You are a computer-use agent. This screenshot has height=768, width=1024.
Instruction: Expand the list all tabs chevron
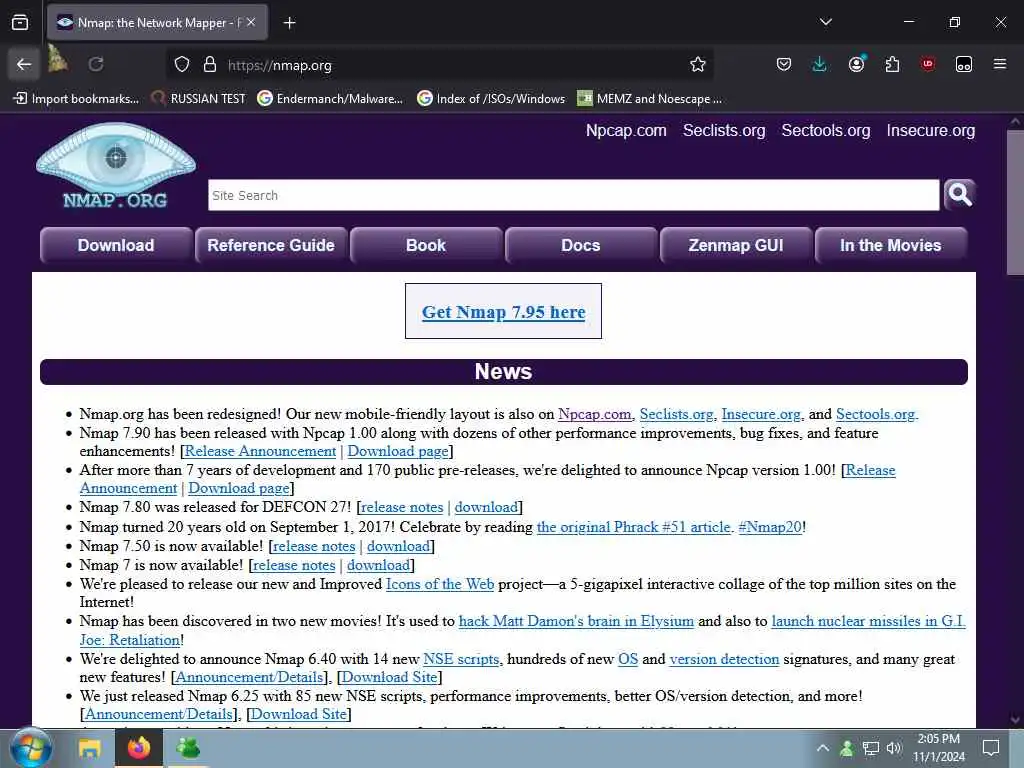tap(825, 22)
